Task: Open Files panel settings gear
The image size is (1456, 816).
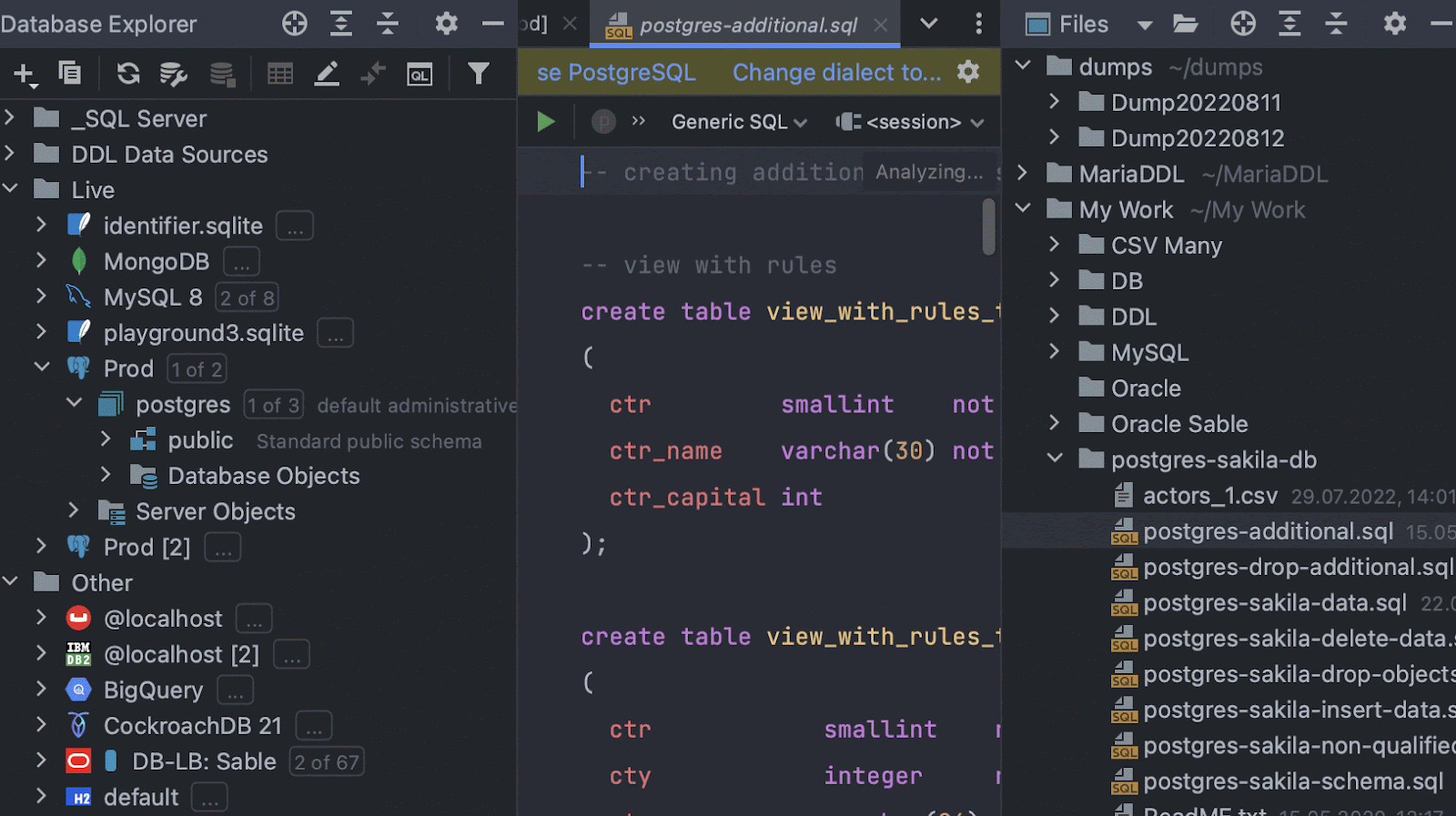Action: click(1394, 24)
